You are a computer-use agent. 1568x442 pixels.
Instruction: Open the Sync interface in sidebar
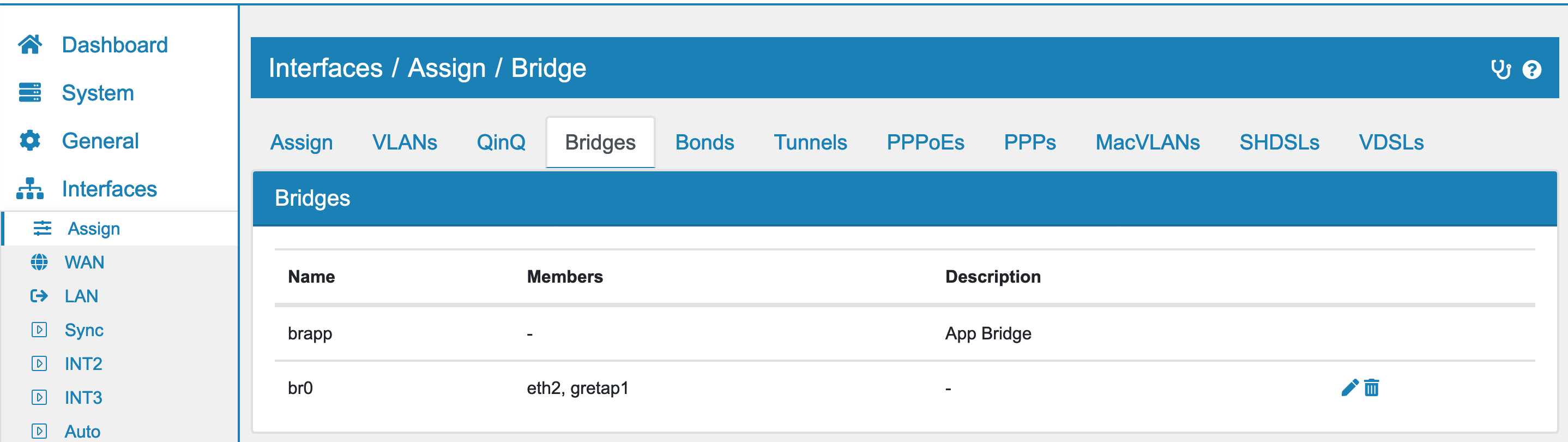click(84, 330)
